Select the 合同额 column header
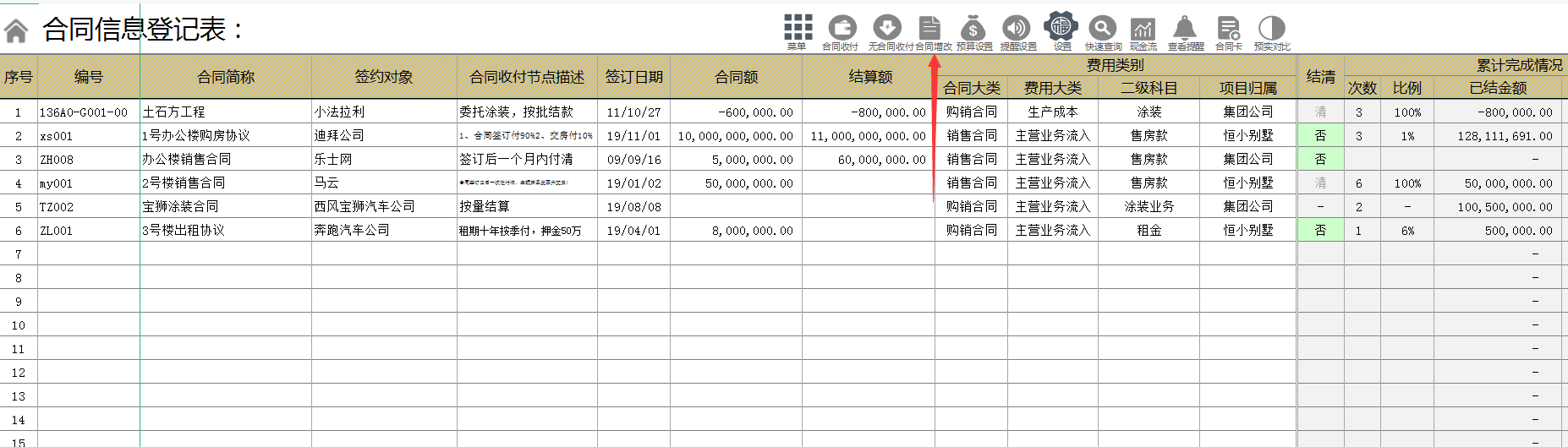This screenshot has height=447, width=1568. click(736, 77)
